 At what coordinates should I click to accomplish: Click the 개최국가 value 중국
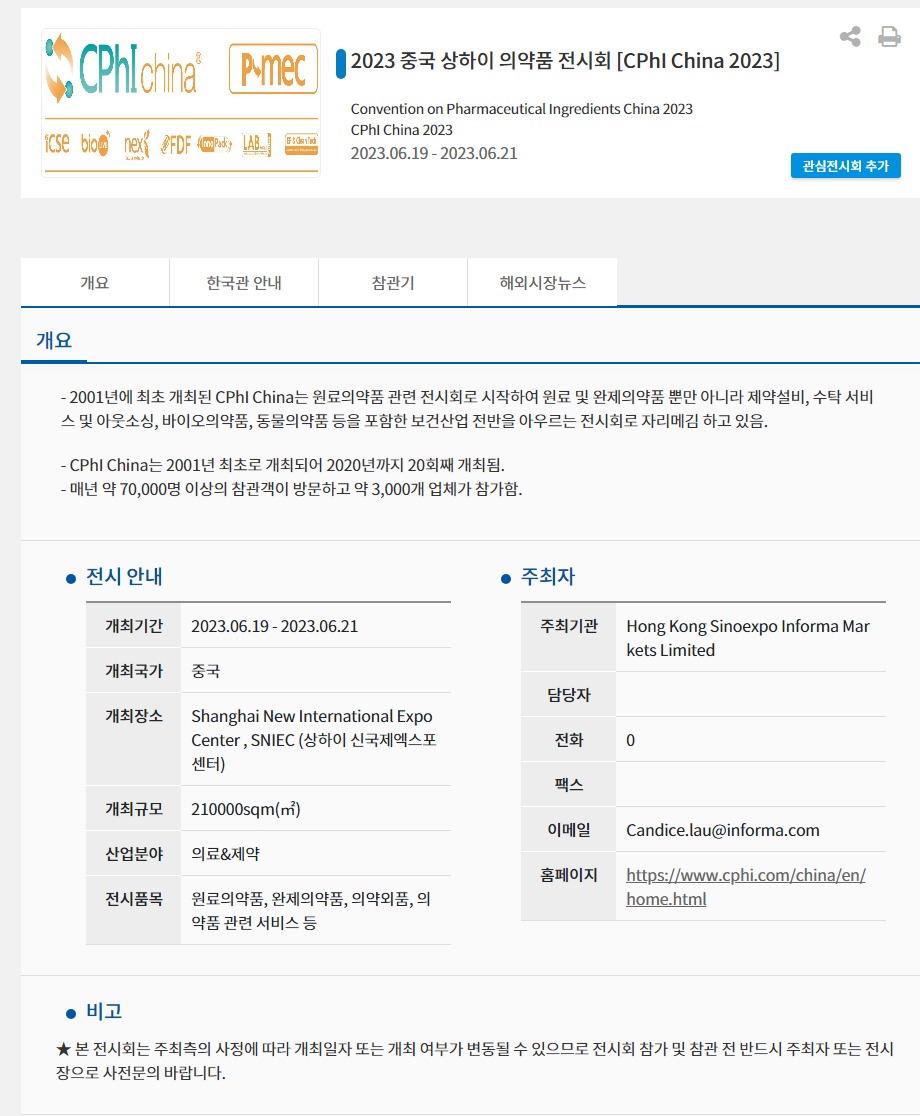[206, 671]
